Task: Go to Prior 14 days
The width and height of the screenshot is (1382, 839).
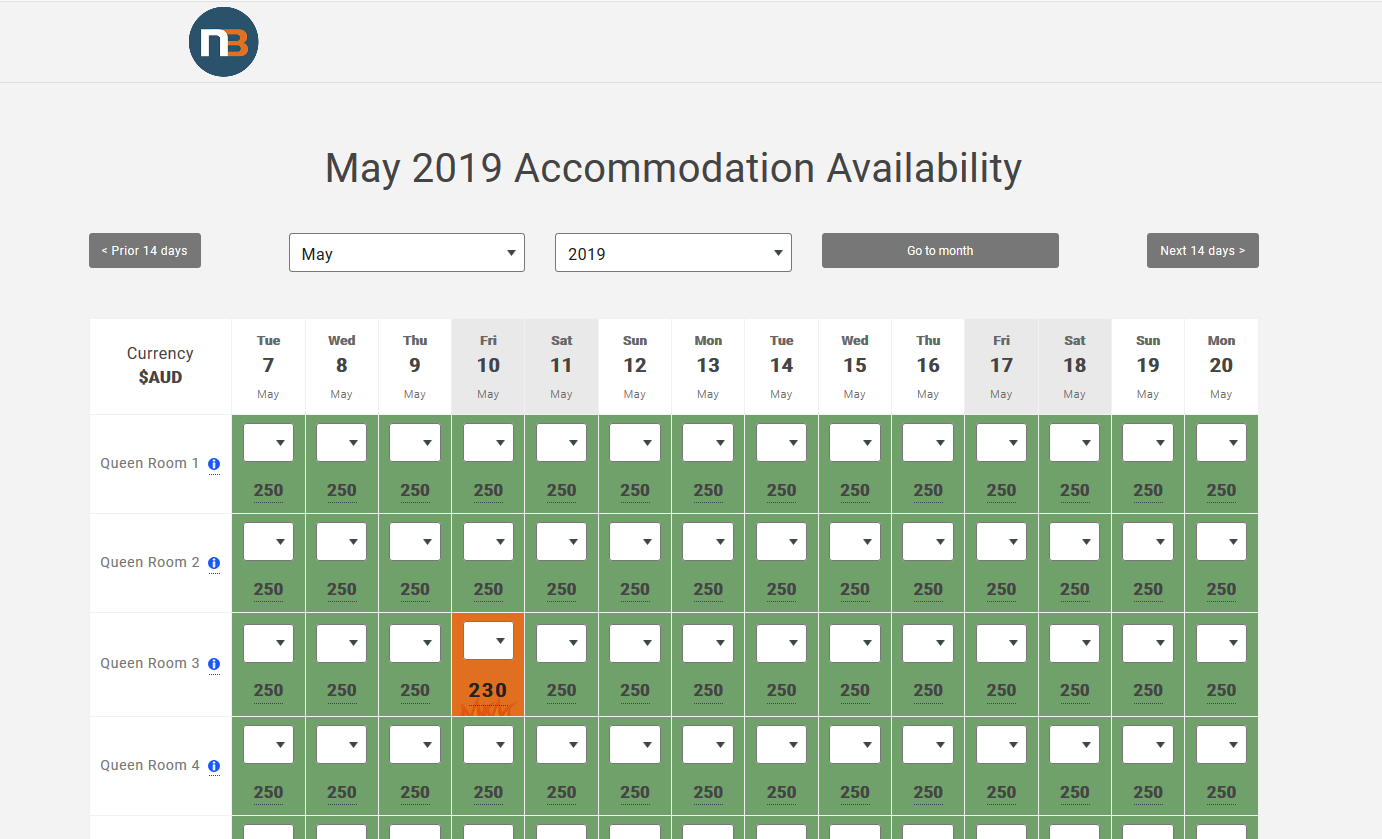Action: (x=145, y=251)
